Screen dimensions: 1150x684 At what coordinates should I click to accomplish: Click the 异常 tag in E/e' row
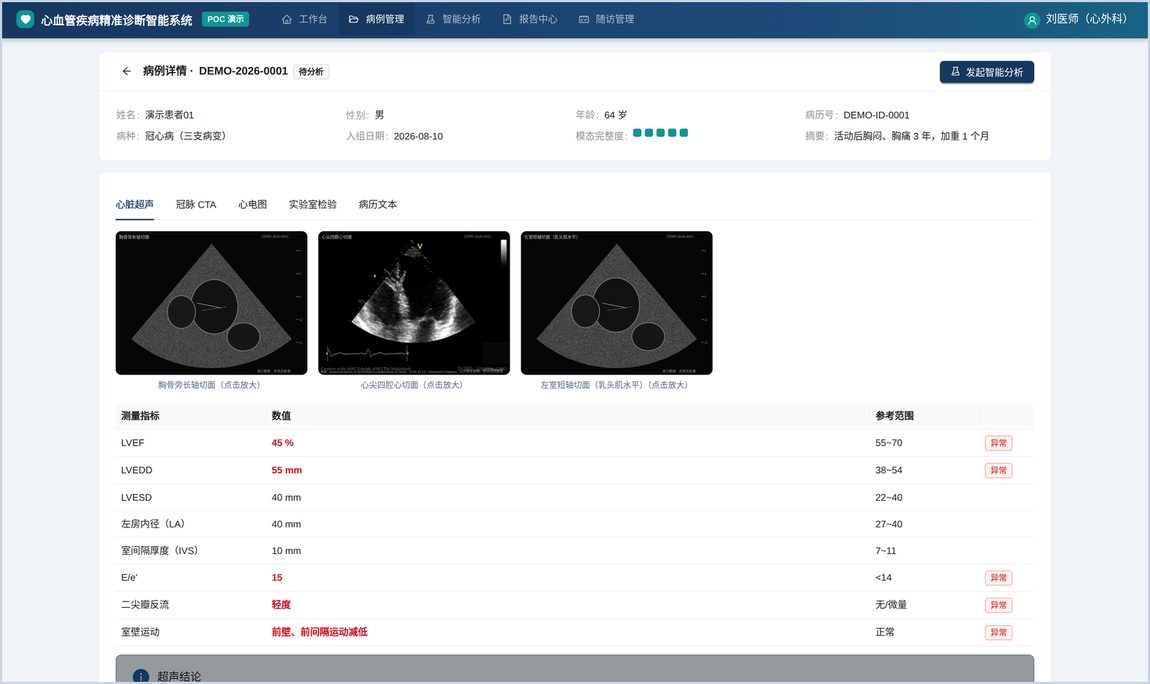(x=998, y=578)
